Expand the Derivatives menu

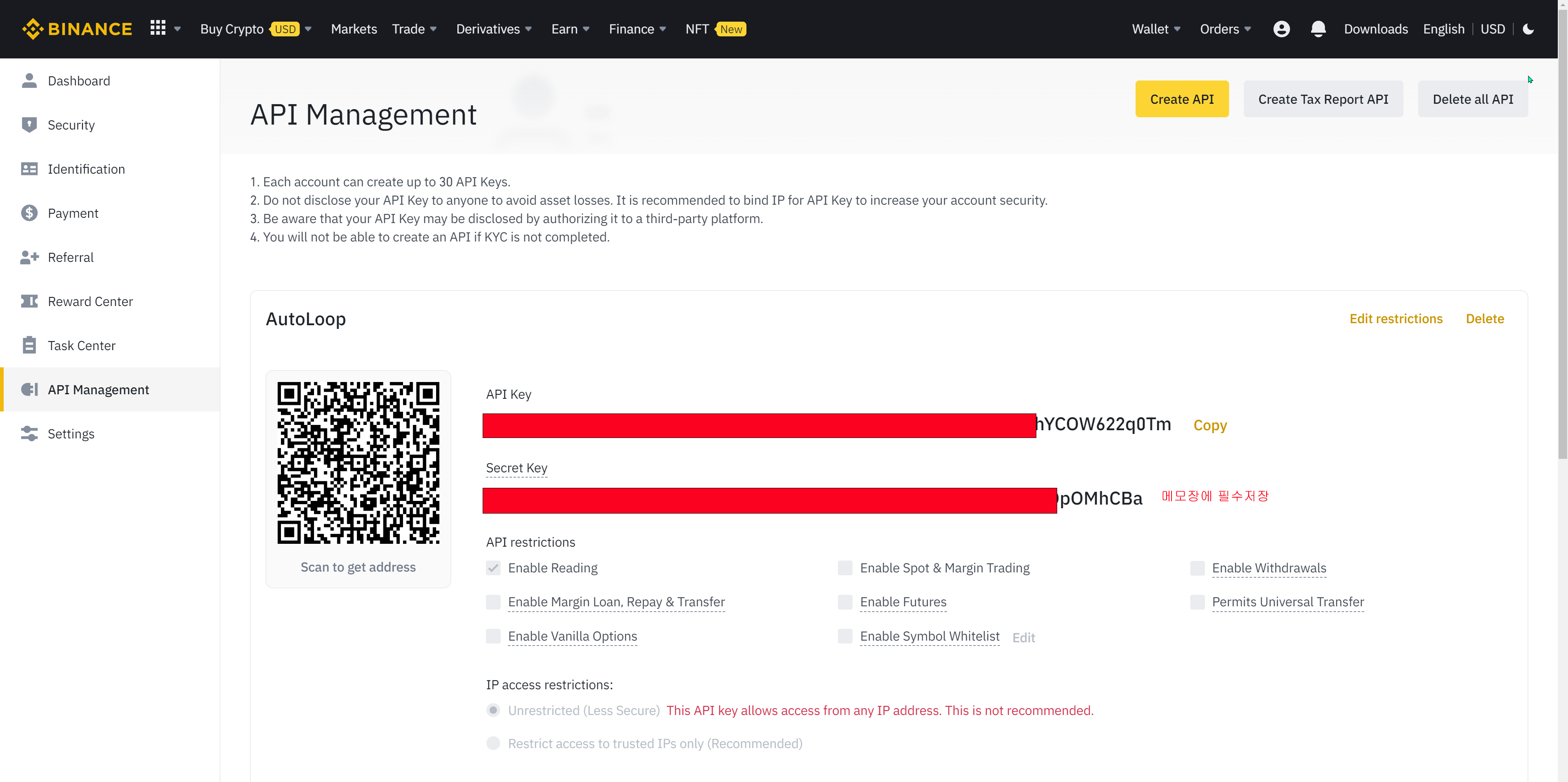494,29
